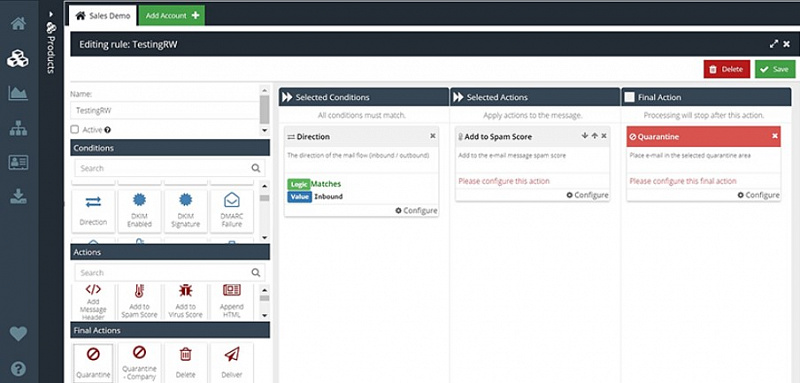Click the rule details panel scrollbar
This screenshot has height=383, width=800.
pos(264,110)
